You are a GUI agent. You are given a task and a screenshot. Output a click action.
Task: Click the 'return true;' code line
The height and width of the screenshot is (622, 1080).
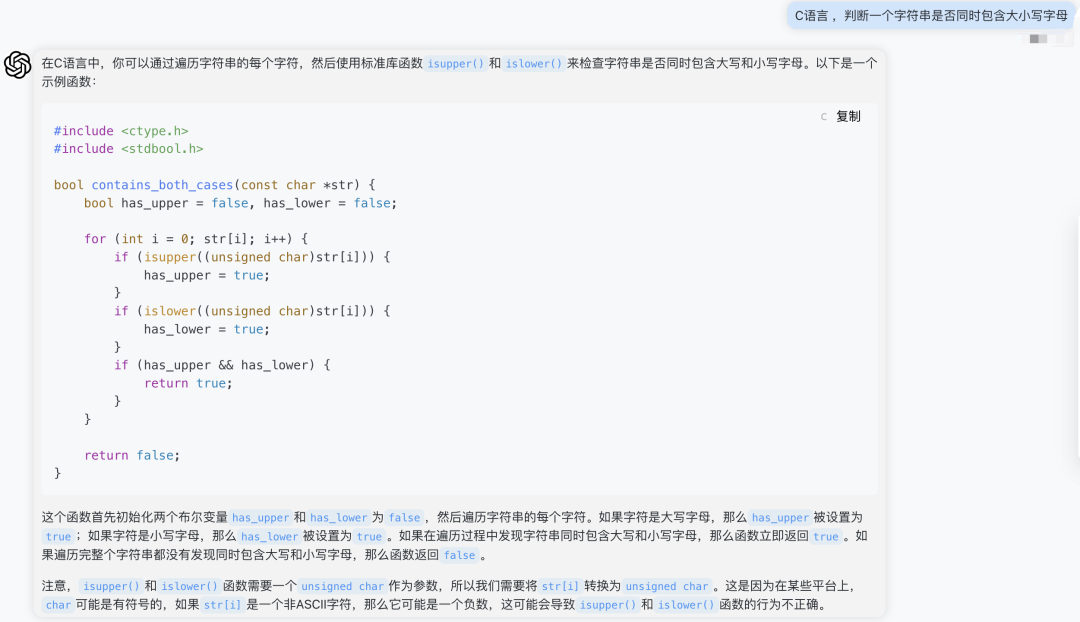[188, 383]
